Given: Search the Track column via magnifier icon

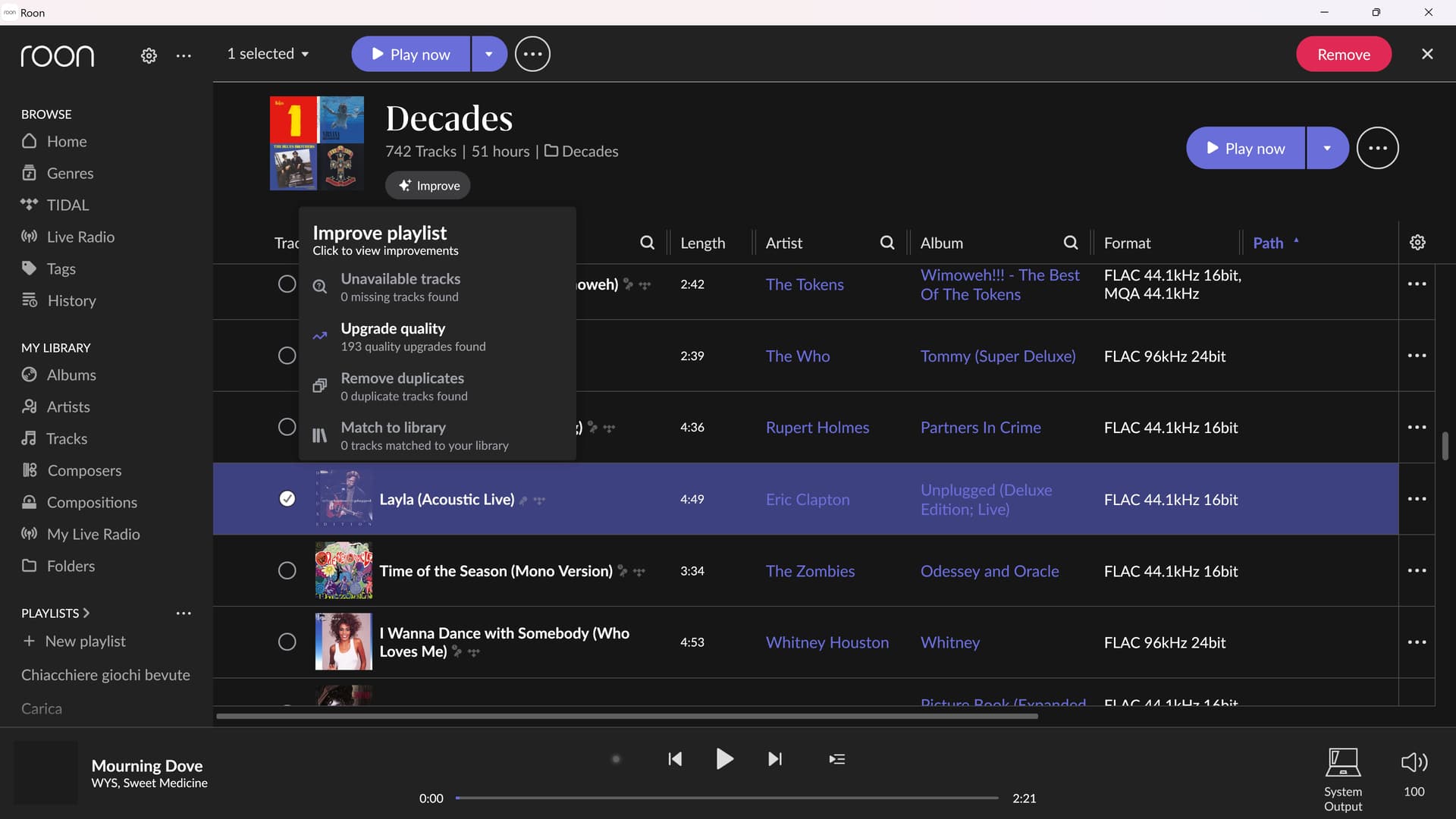Looking at the screenshot, I should (x=647, y=243).
